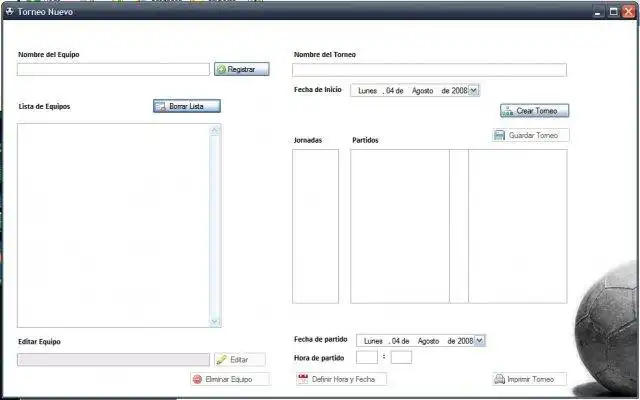This screenshot has height=400, width=640.
Task: Click the Borrar Lista list icon
Action: (x=161, y=106)
